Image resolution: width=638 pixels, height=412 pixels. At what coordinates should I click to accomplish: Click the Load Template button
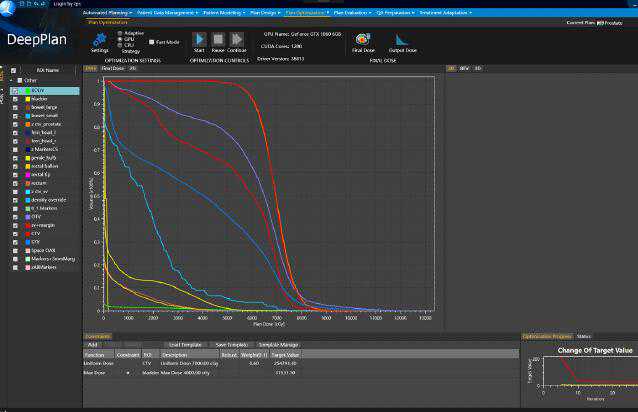click(186, 345)
